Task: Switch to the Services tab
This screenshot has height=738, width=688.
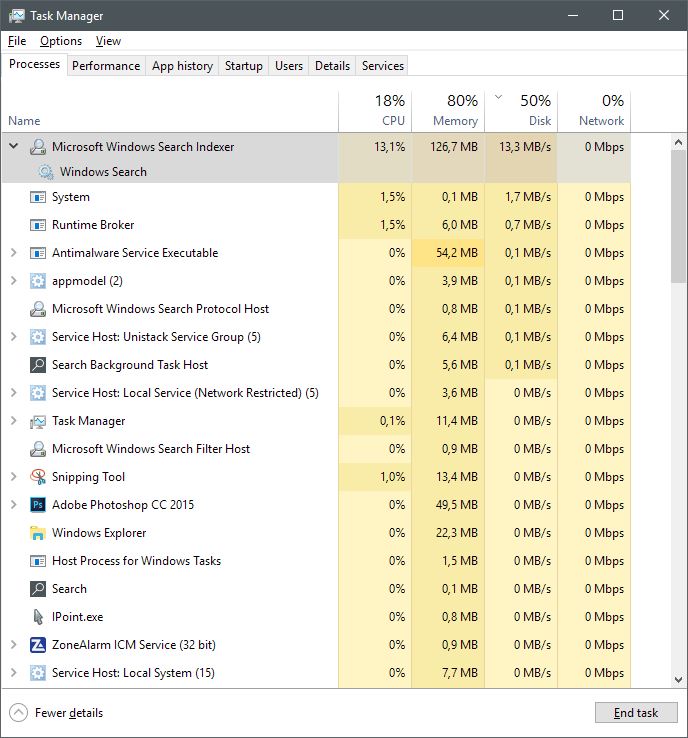Action: point(383,66)
